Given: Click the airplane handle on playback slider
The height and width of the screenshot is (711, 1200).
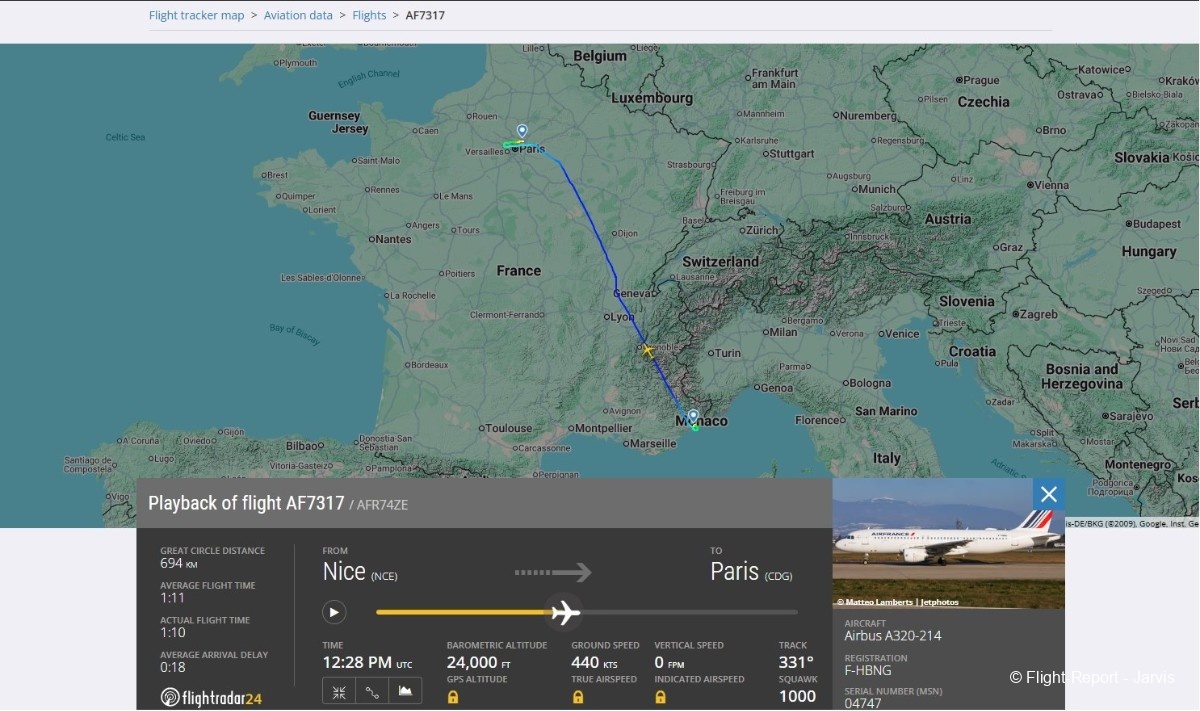Looking at the screenshot, I should click(x=566, y=612).
